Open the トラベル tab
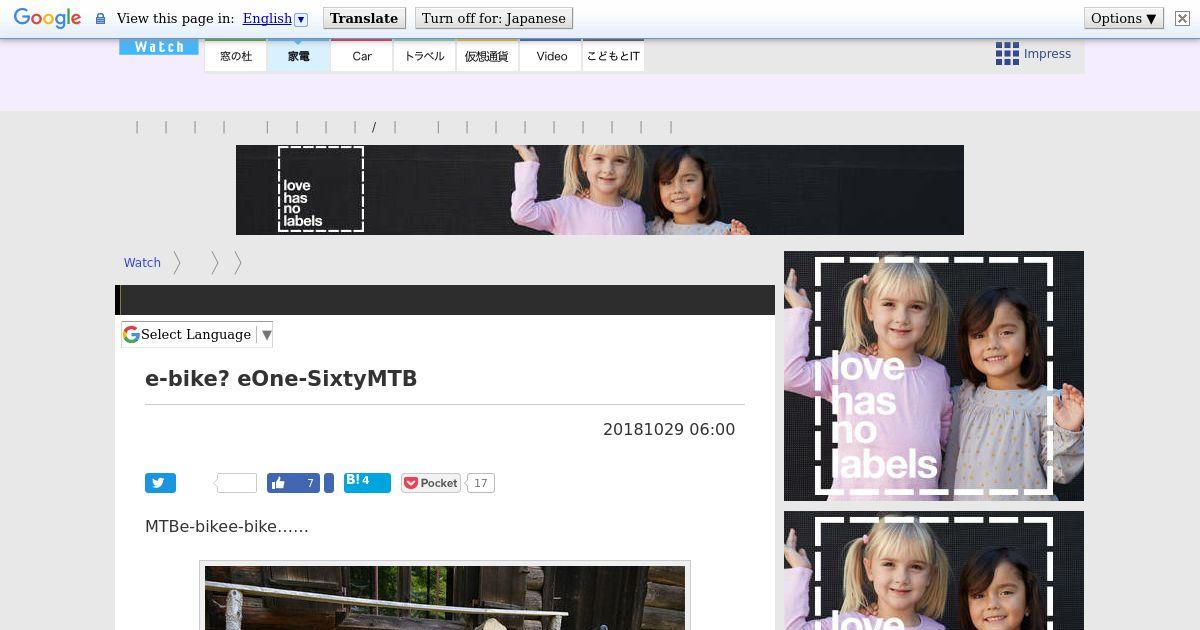 424,56
